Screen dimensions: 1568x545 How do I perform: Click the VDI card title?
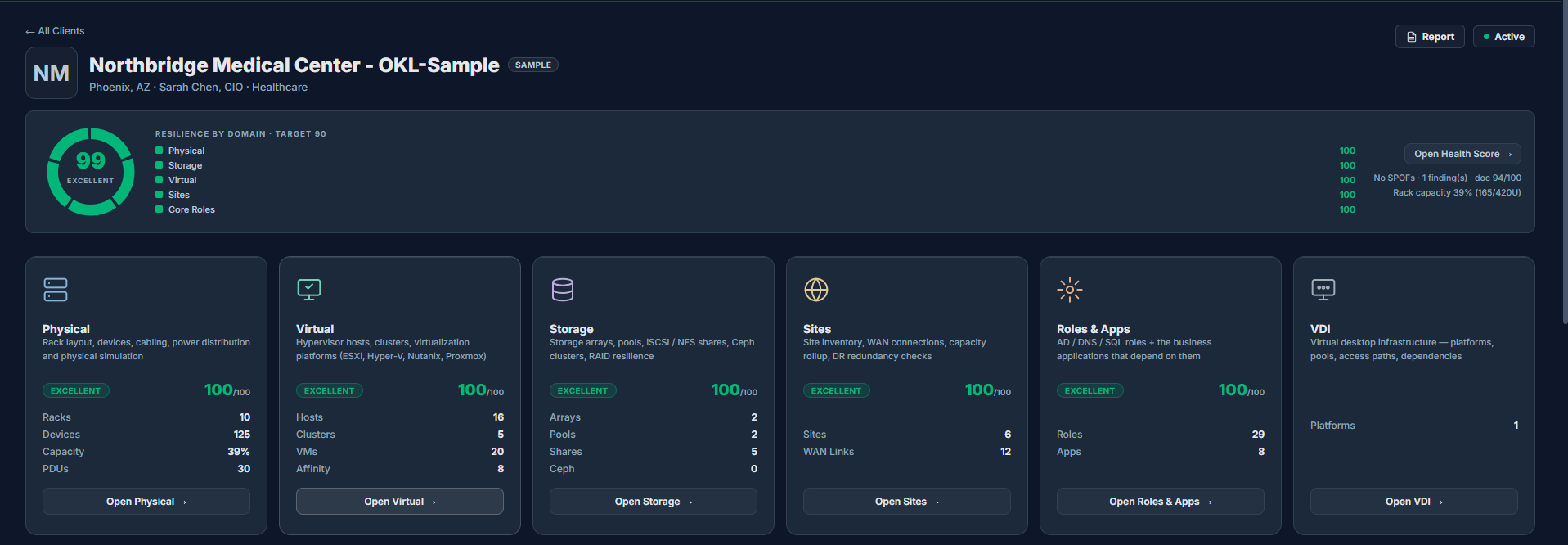[1320, 329]
